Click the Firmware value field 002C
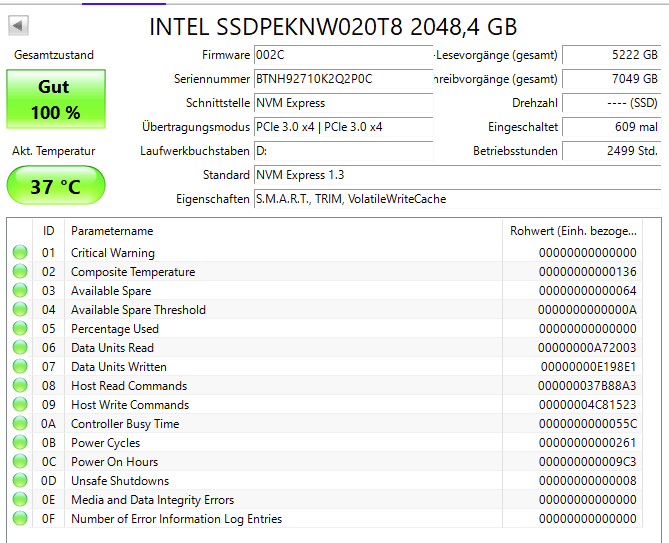 click(x=343, y=55)
